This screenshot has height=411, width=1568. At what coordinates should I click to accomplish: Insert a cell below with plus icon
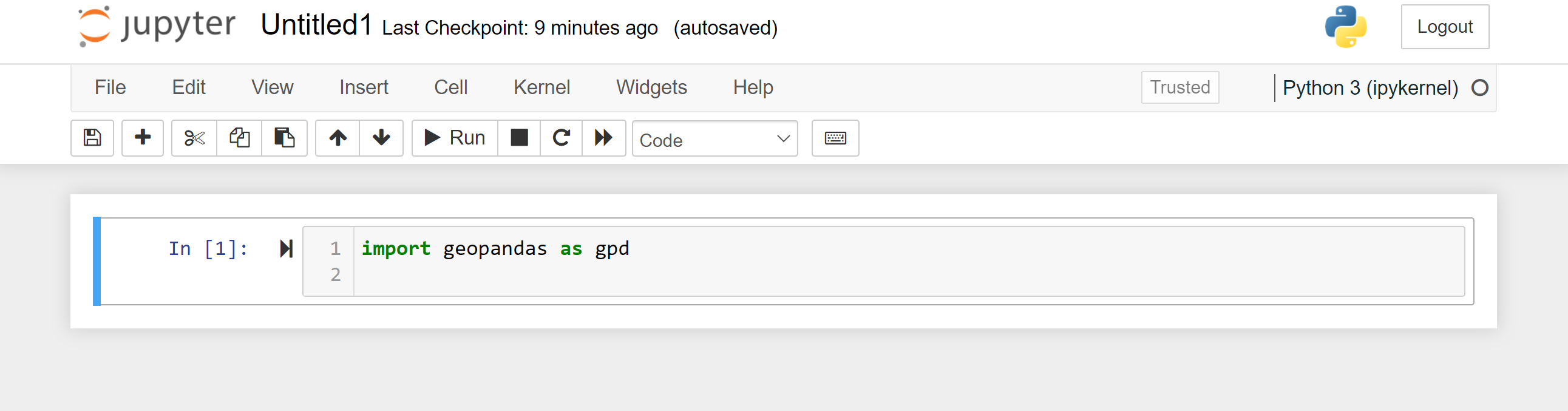coord(143,138)
